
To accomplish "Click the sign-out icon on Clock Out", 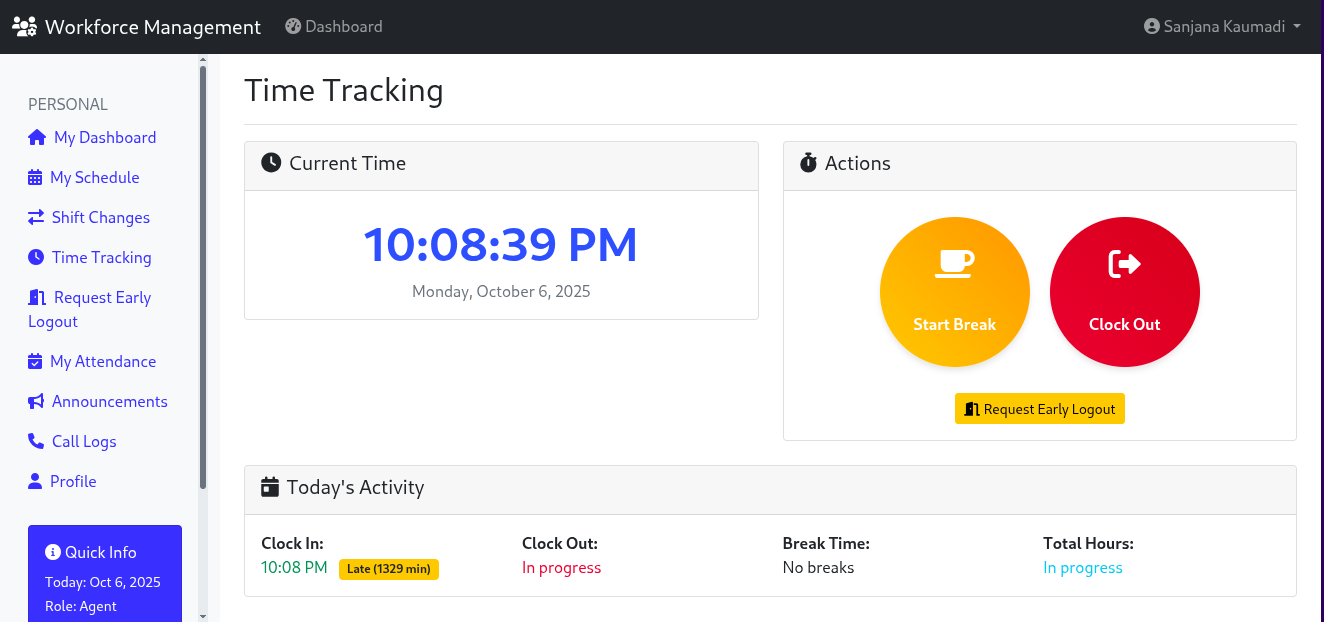I will tap(1124, 263).
